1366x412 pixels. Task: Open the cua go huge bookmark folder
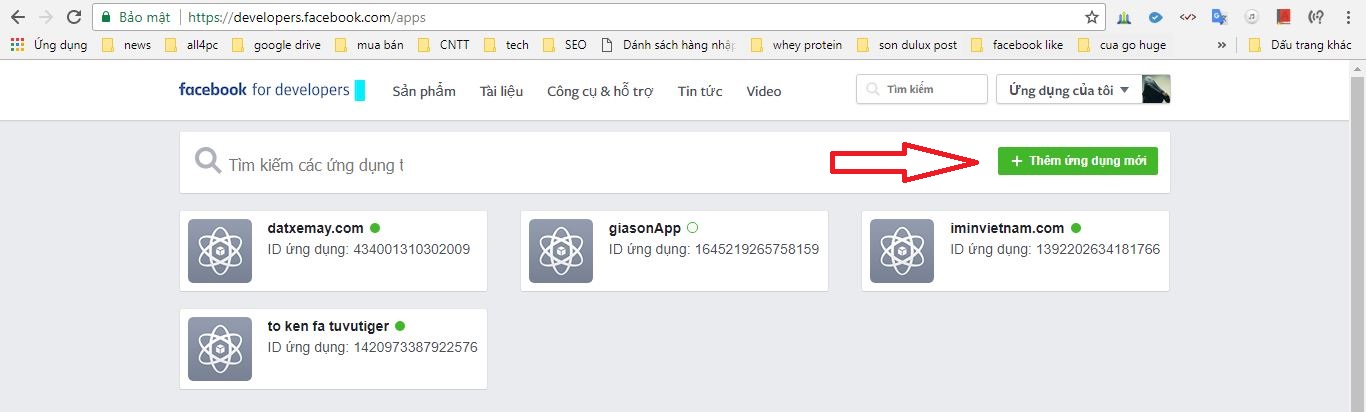pos(1121,45)
